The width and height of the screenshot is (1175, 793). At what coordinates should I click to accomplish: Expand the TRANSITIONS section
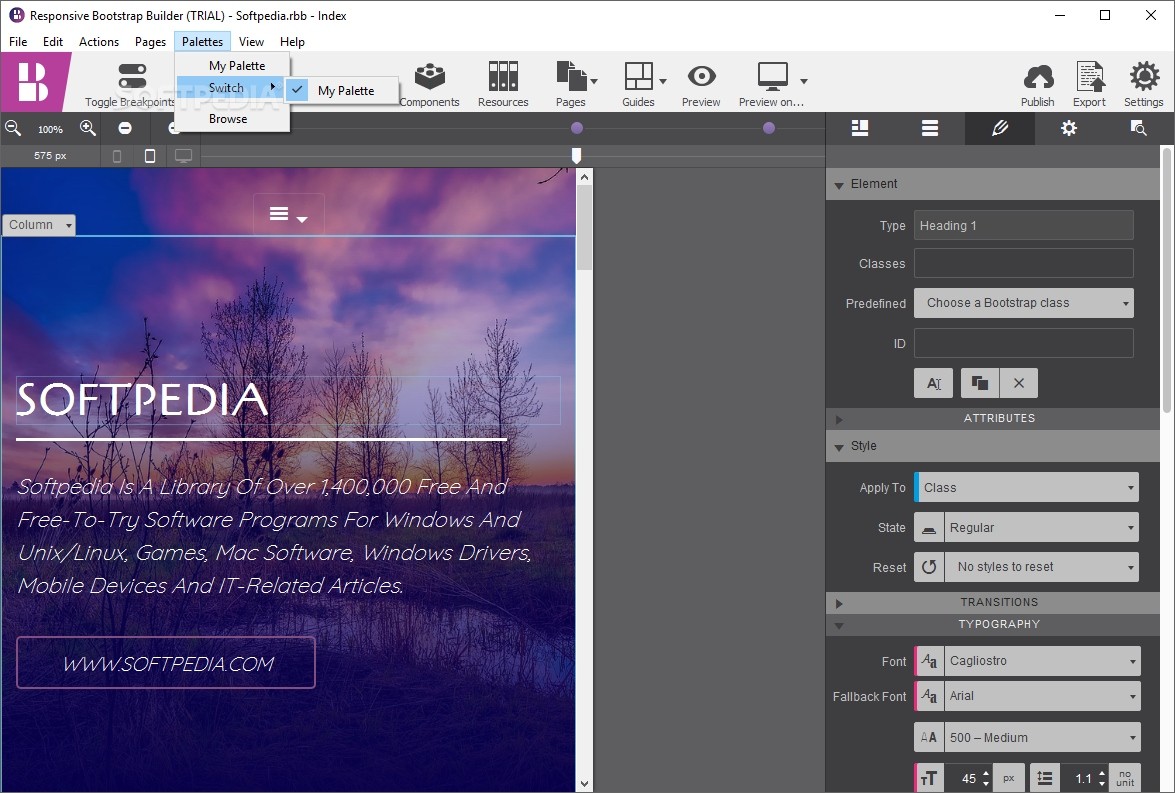coord(839,603)
